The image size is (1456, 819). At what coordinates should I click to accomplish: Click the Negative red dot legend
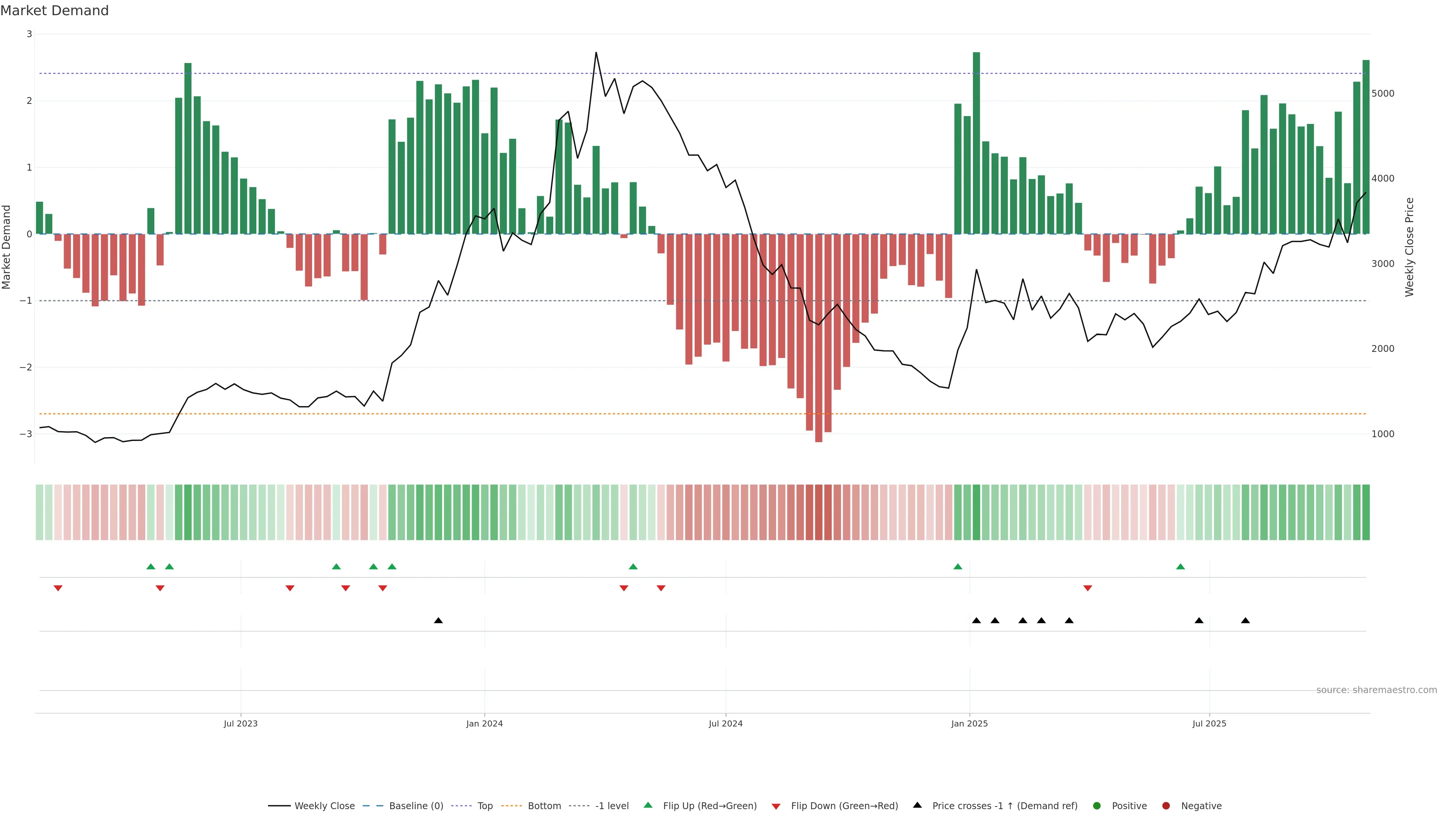click(1166, 805)
